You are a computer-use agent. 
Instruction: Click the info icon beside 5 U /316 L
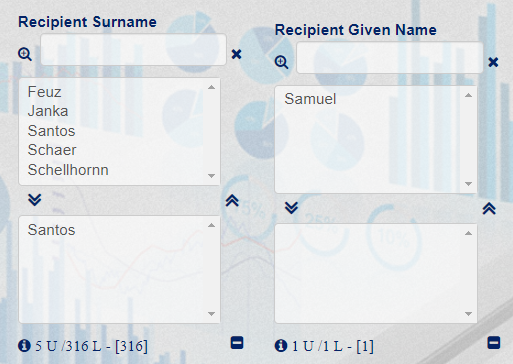click(x=24, y=346)
